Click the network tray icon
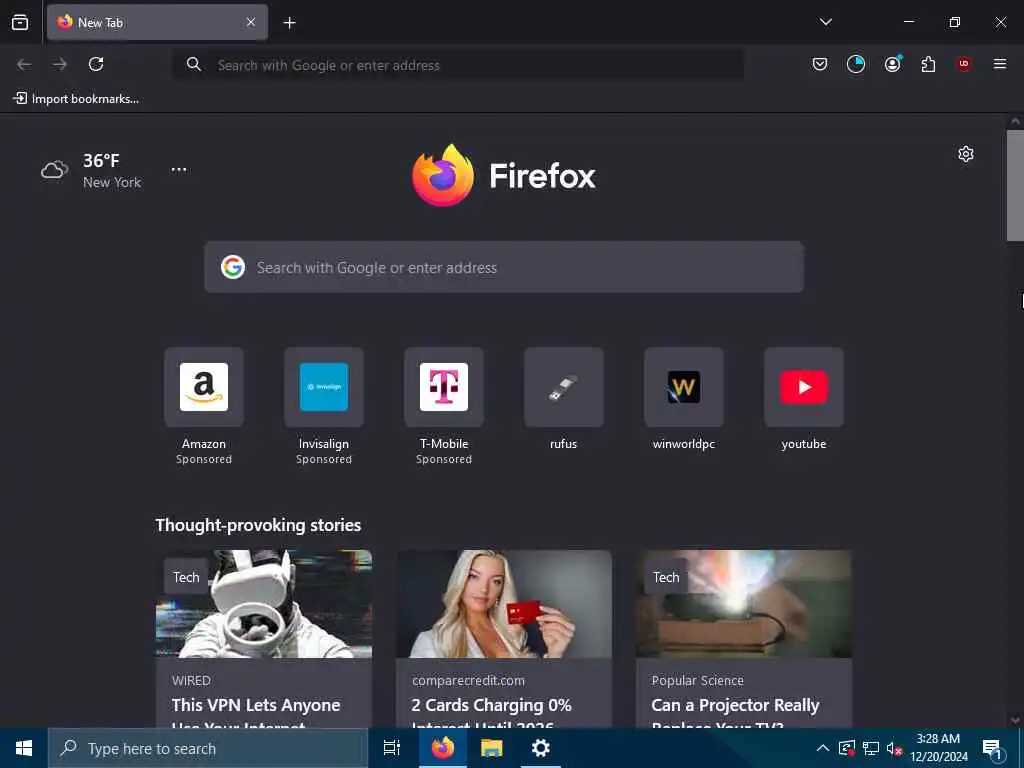This screenshot has height=768, width=1024. pyautogui.click(x=871, y=748)
